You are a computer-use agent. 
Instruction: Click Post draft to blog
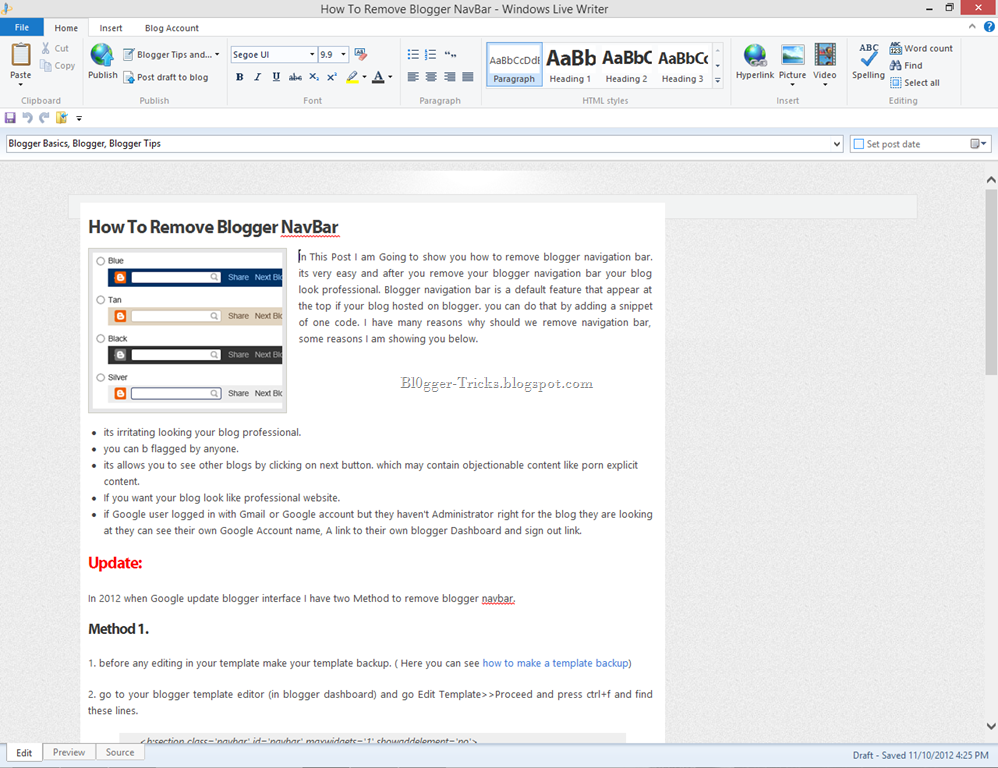165,77
